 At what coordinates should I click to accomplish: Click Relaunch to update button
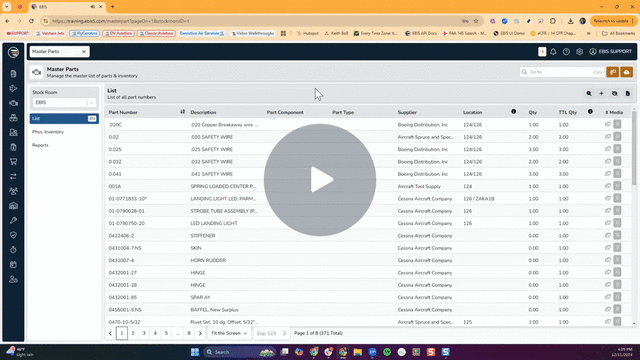click(613, 21)
